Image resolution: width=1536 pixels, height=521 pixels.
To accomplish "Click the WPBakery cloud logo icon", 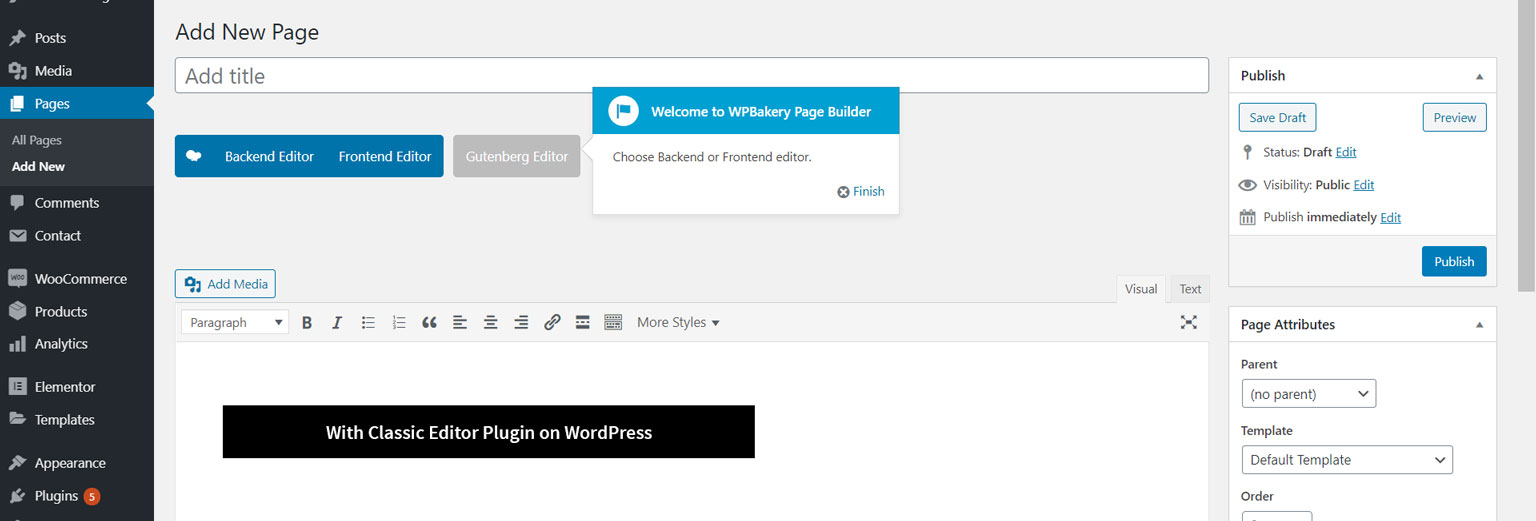I will pos(194,156).
